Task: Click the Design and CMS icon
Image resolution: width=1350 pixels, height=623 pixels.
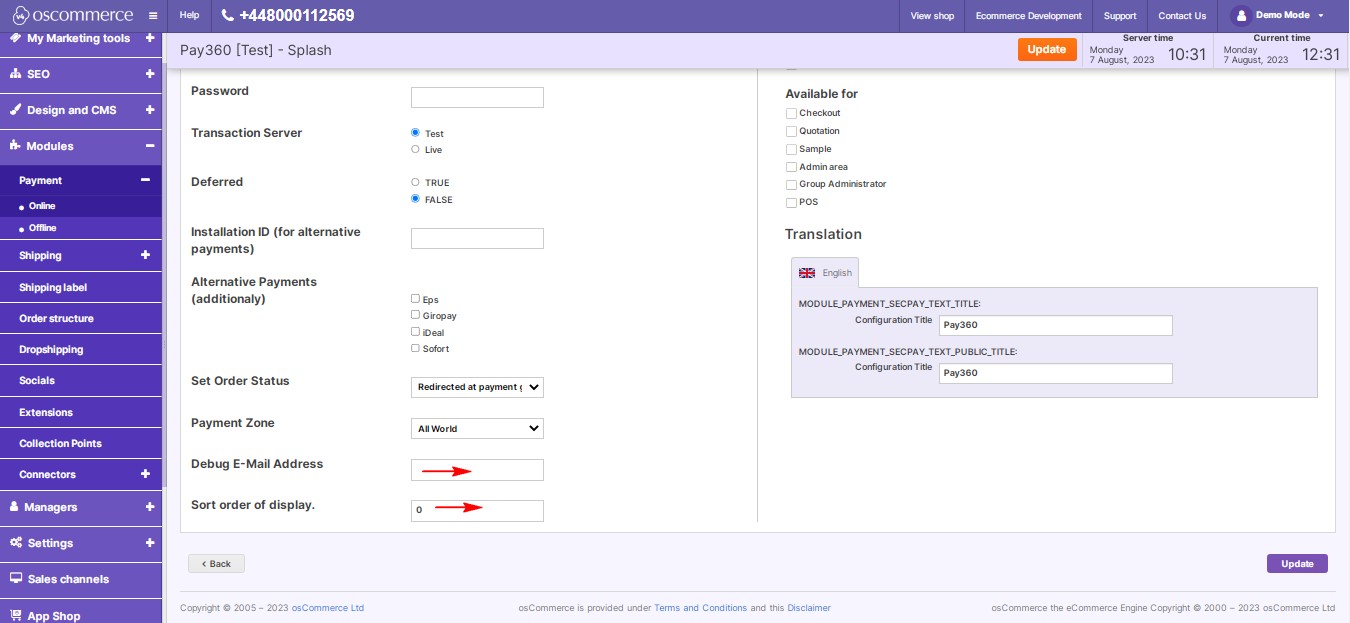Action: 15,110
